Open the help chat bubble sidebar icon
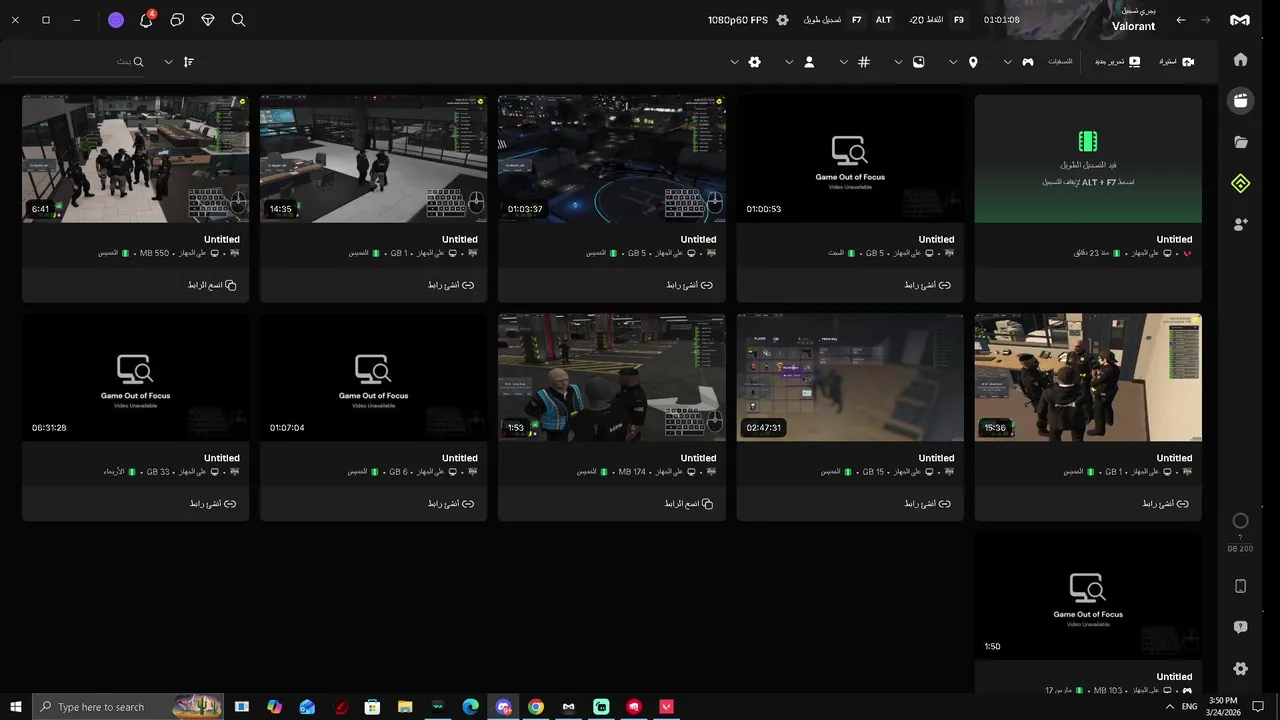1280x720 pixels. click(1240, 627)
